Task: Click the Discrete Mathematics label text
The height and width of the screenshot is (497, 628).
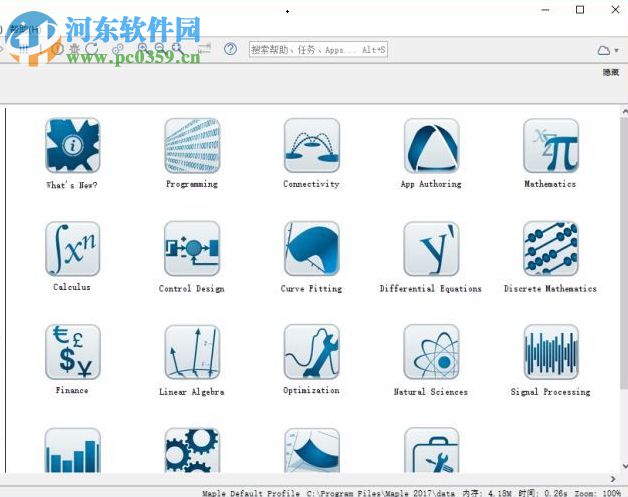Action: point(550,288)
